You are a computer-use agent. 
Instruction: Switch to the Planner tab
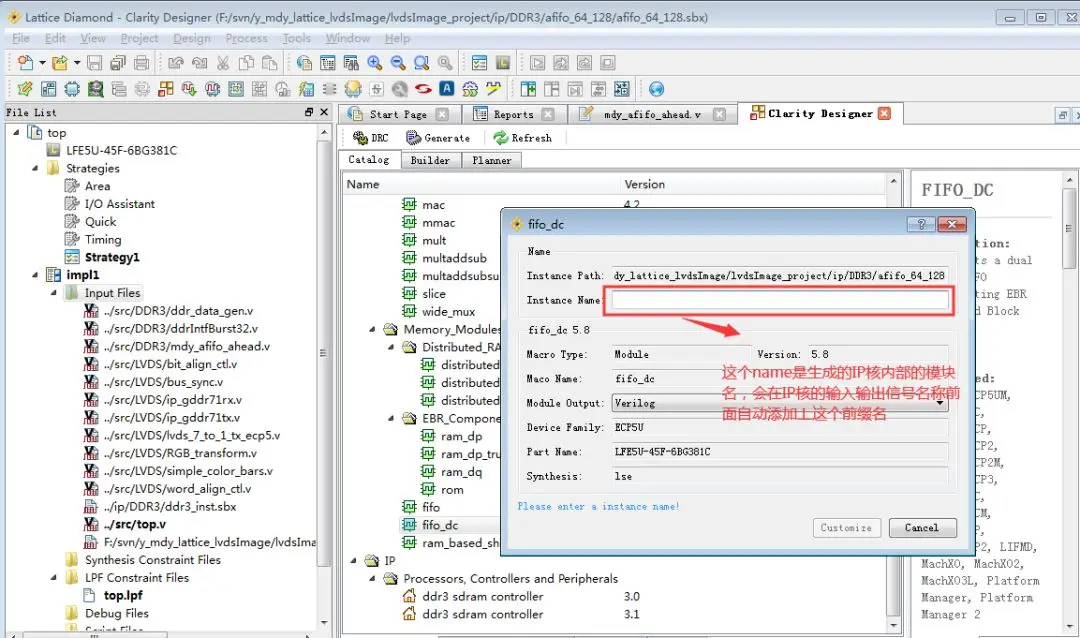[492, 160]
